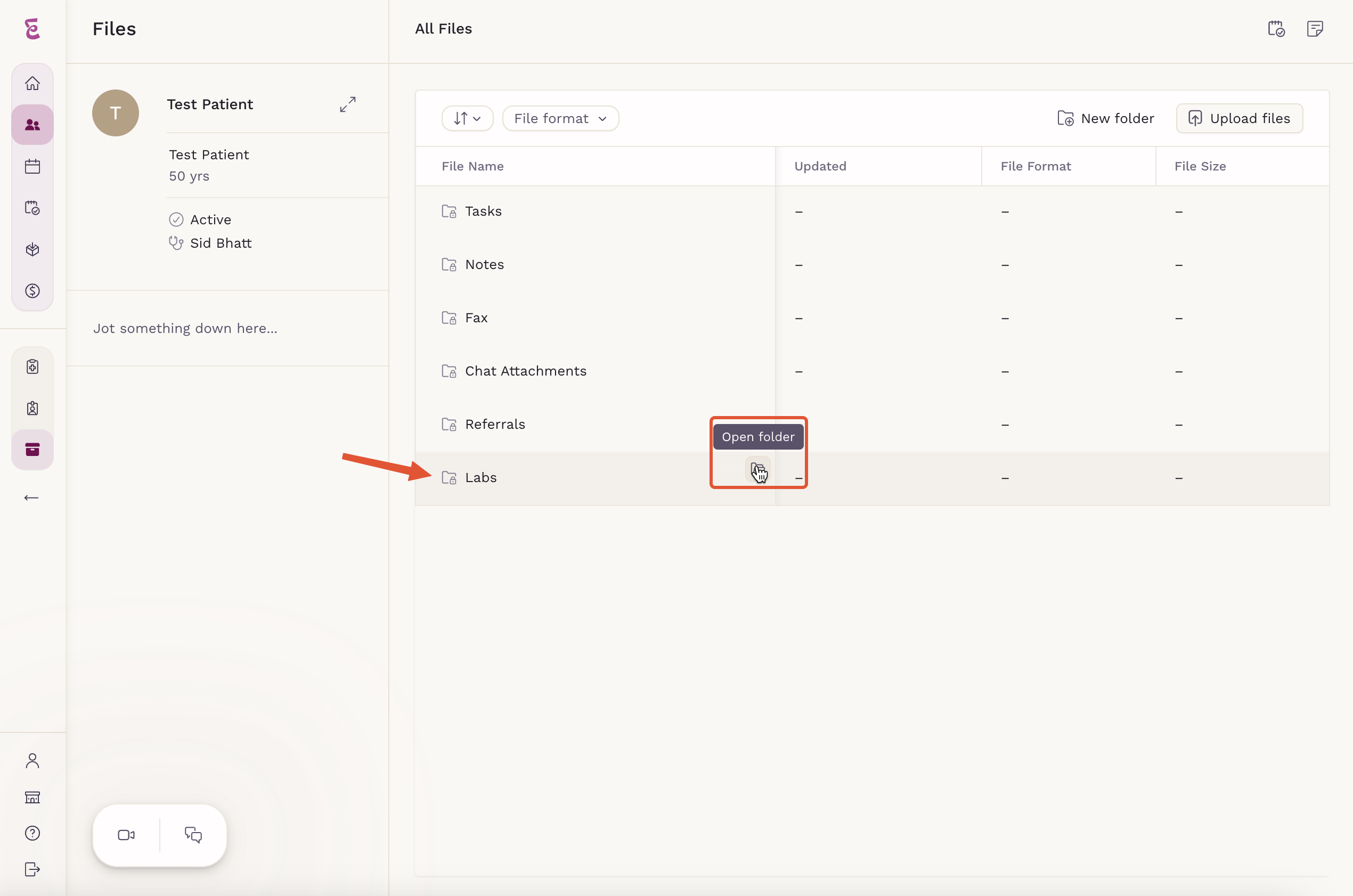Open the notes panel icon top right
1353x896 pixels.
click(1315, 29)
